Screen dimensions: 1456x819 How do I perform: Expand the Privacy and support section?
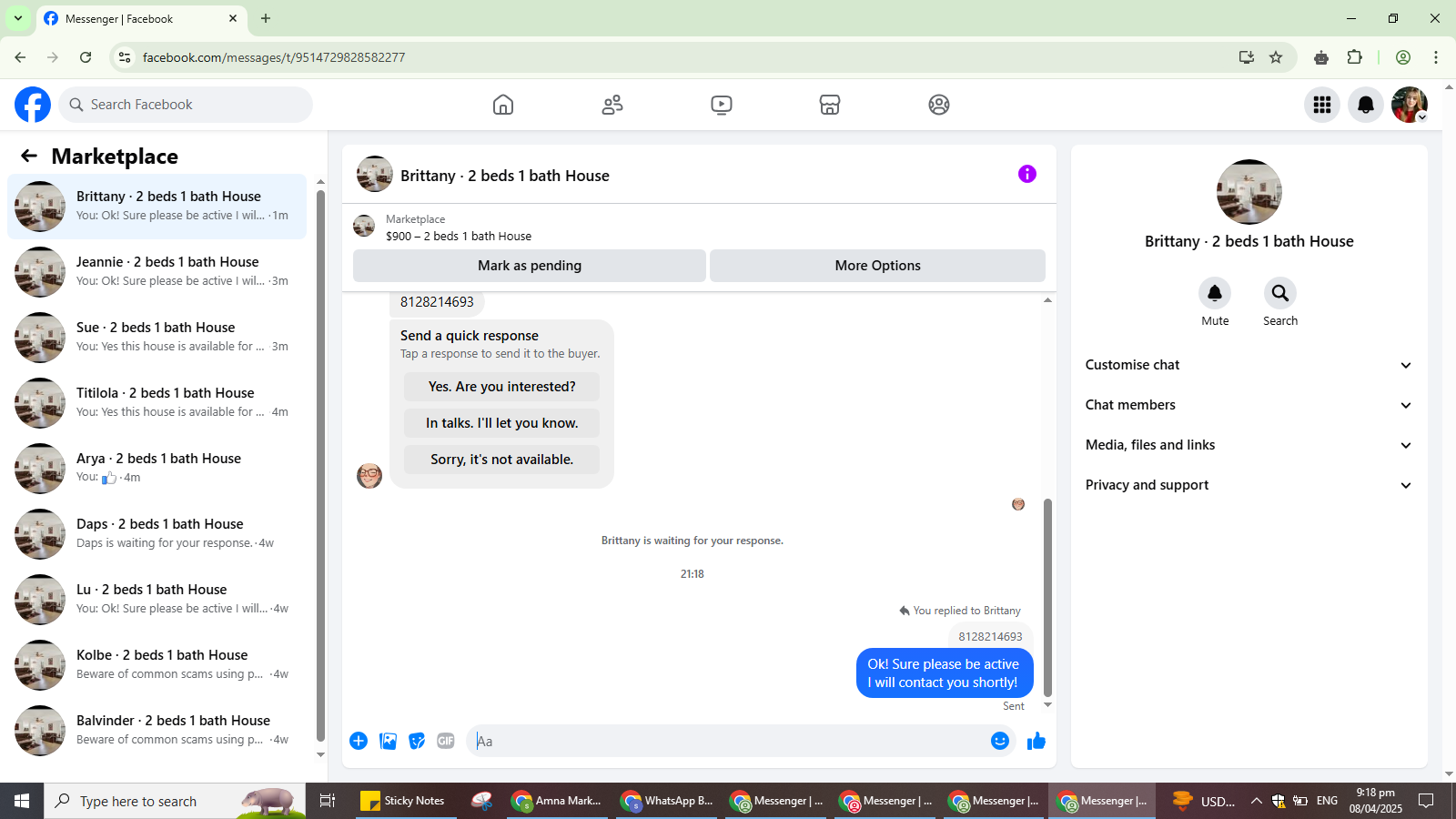click(x=1249, y=485)
